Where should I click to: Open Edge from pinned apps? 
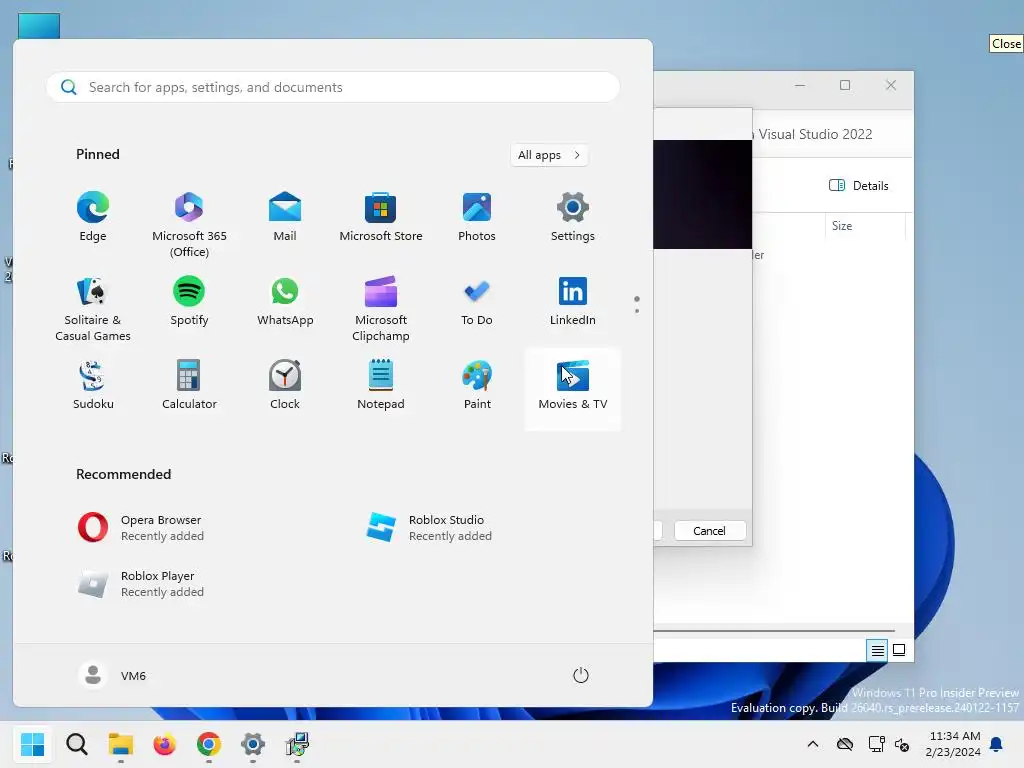coord(93,217)
